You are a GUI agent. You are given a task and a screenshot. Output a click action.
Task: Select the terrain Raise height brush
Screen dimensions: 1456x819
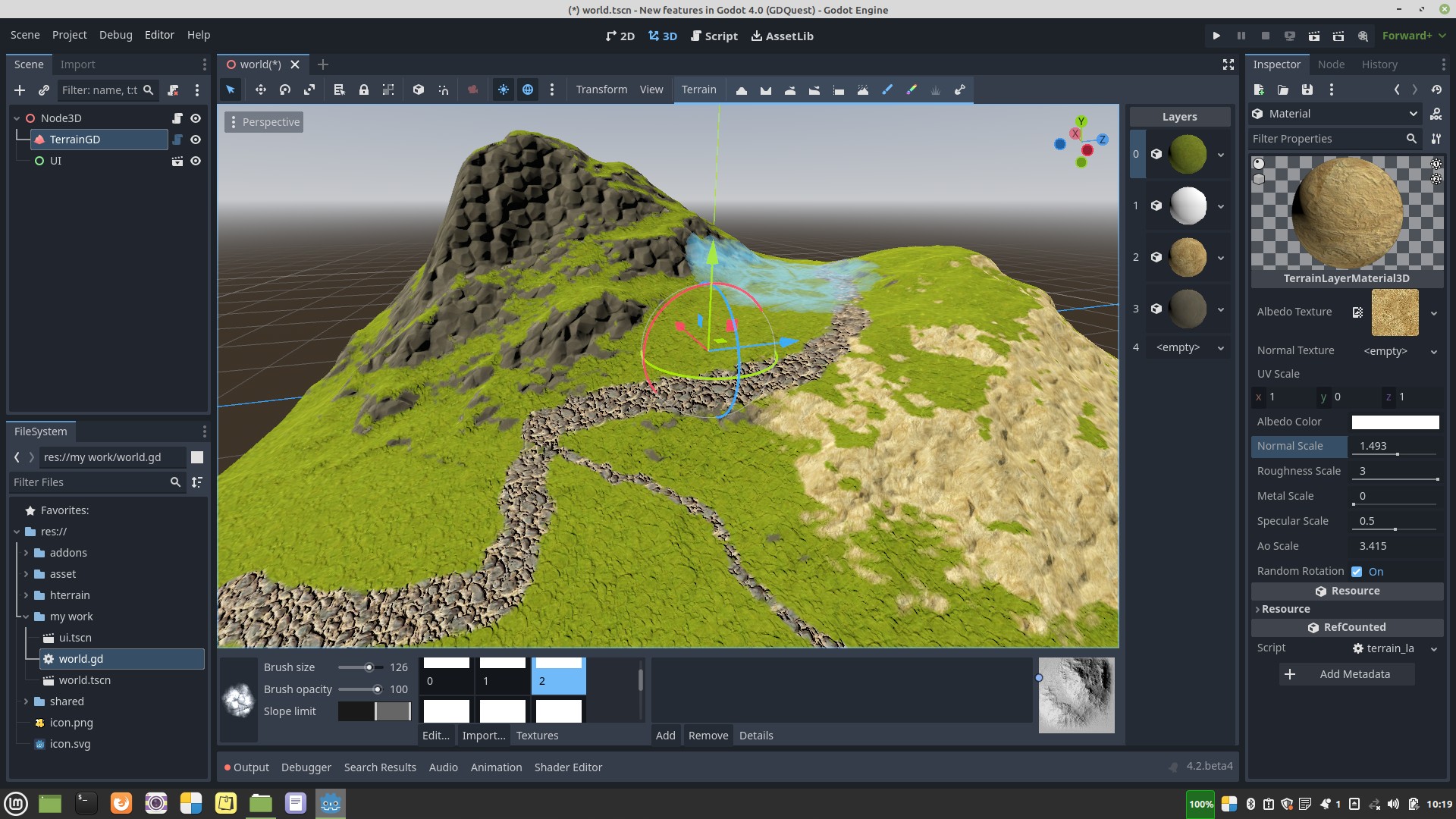(x=741, y=90)
